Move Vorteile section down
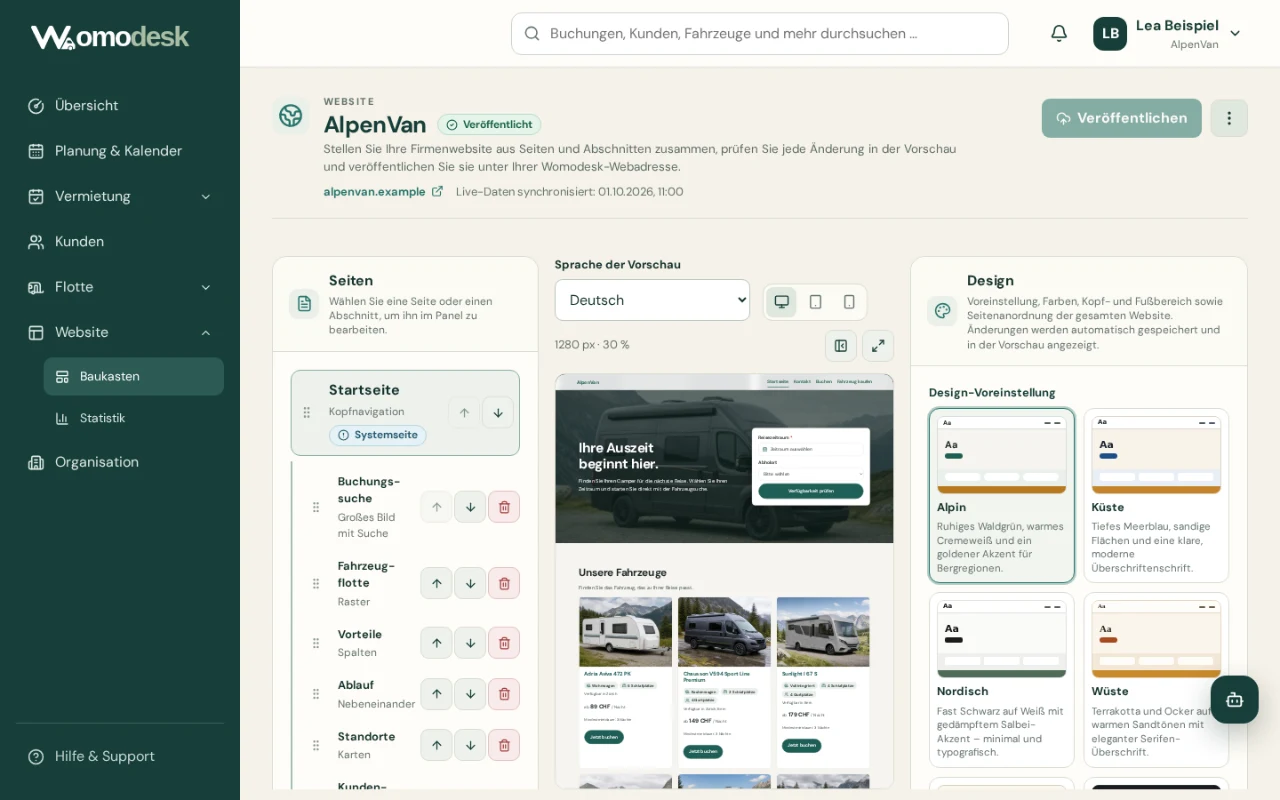1280x800 pixels. click(x=470, y=643)
